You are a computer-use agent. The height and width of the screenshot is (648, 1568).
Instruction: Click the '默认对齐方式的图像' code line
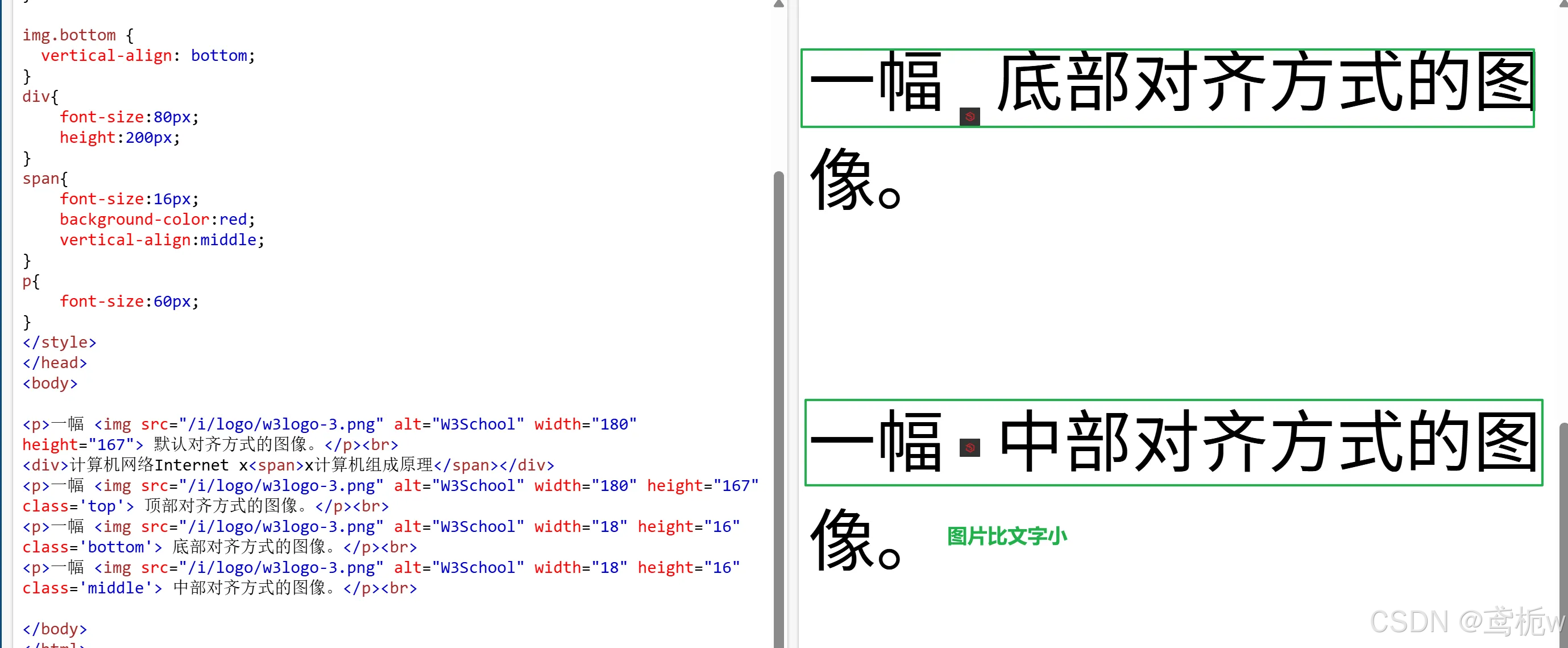point(210,444)
